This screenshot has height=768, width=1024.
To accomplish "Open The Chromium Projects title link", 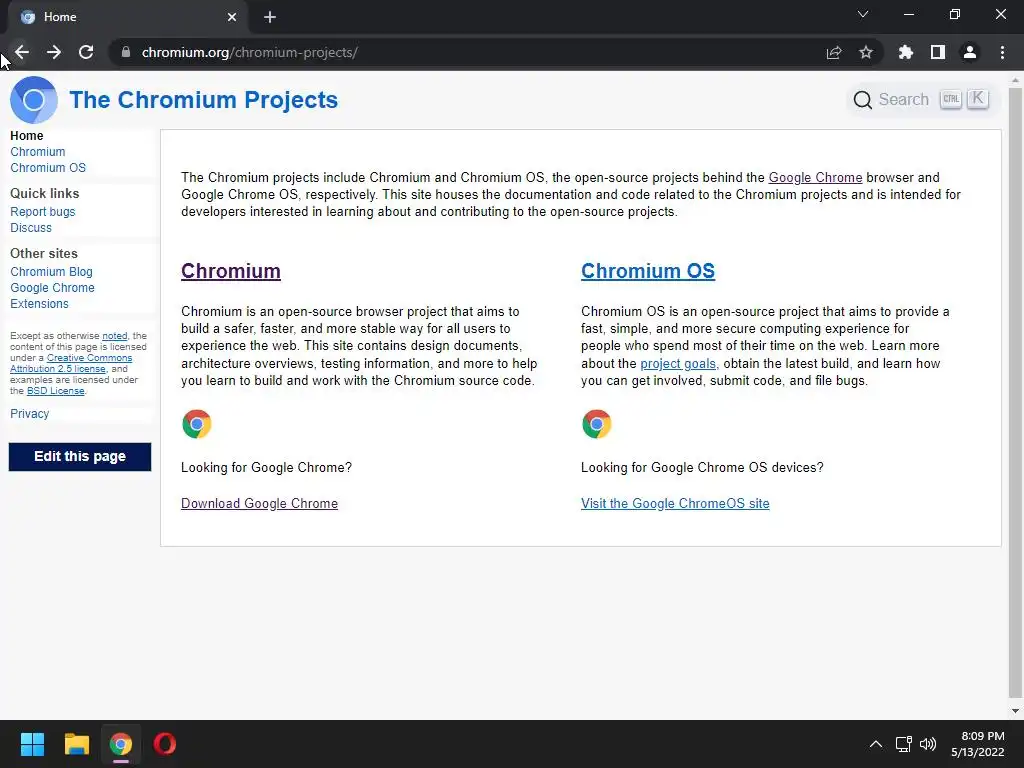I will pos(204,100).
